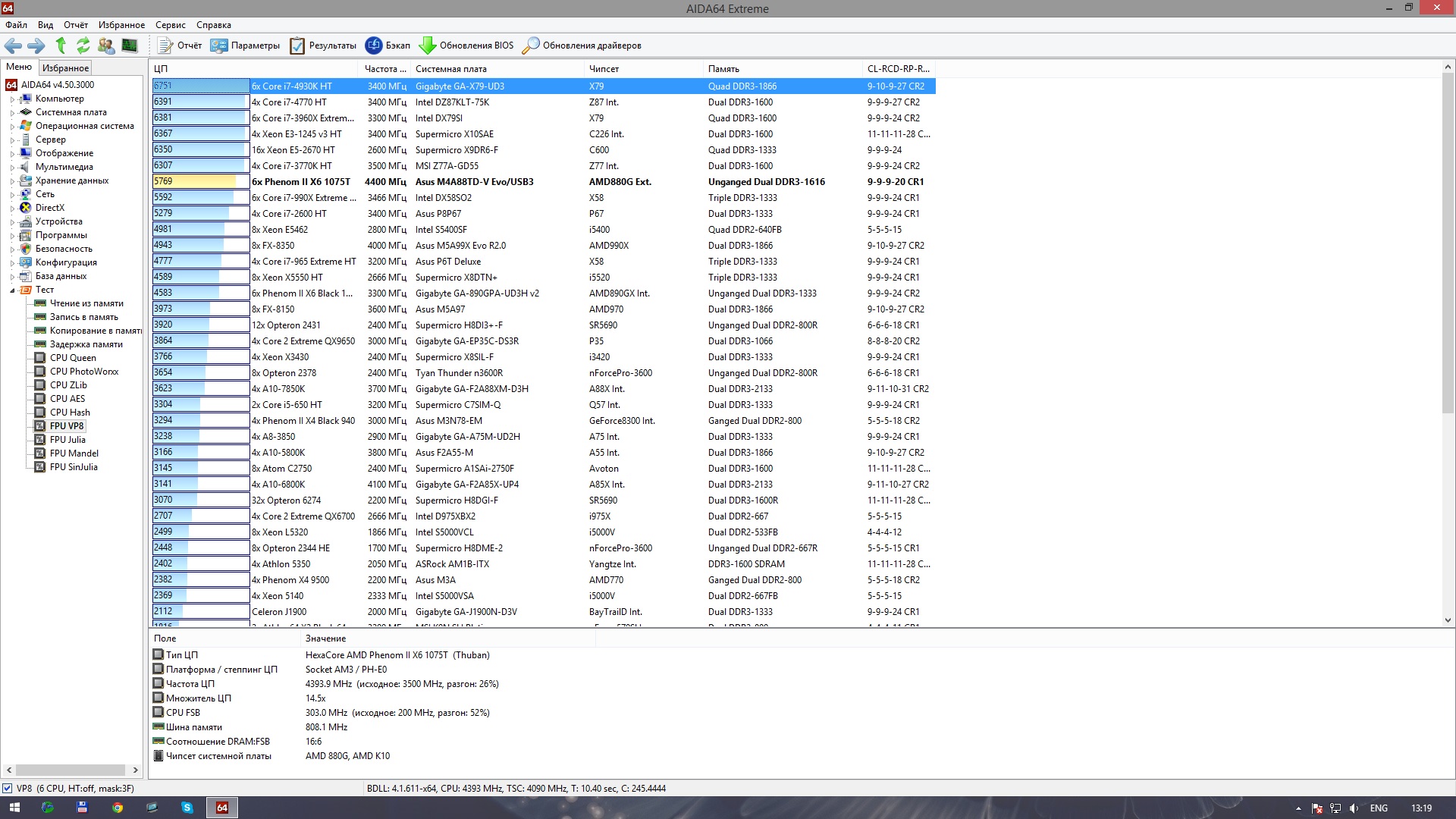Open Parameters (Параметры) toolbar item
This screenshot has height=819, width=1456.
pyautogui.click(x=245, y=45)
